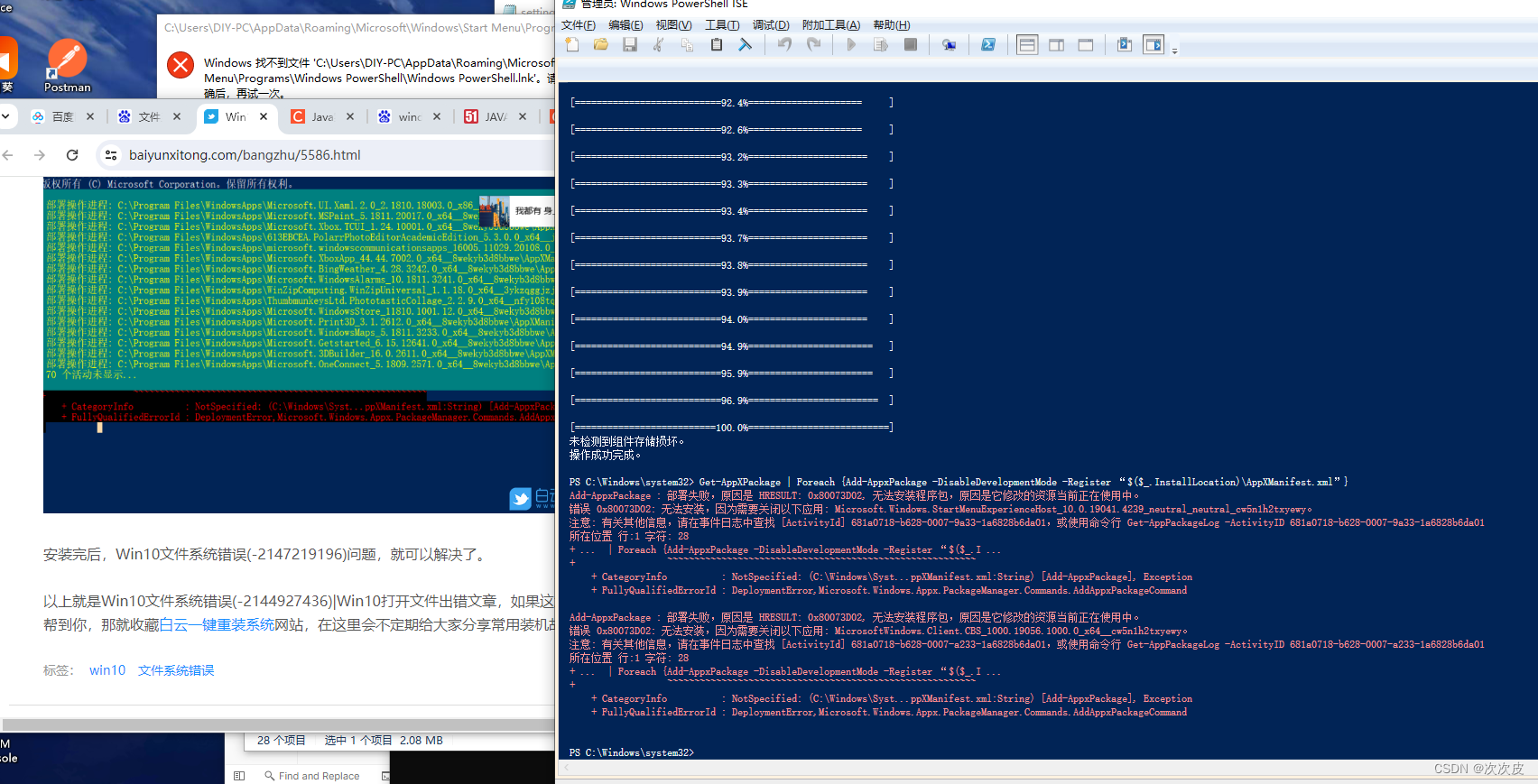The height and width of the screenshot is (784, 1538).
Task: Reload the baiyunxitong page
Action: coord(72,155)
